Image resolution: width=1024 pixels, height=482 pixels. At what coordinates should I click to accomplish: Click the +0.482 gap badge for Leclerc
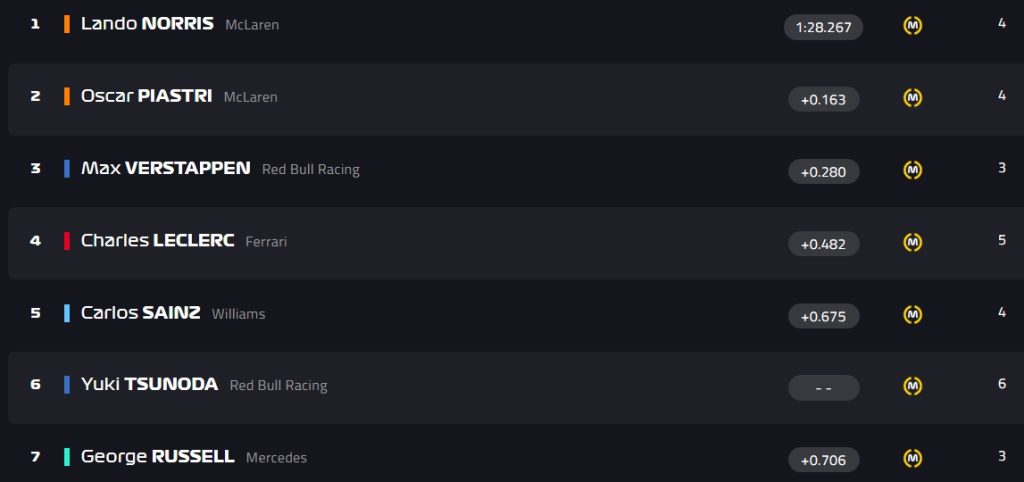(824, 244)
